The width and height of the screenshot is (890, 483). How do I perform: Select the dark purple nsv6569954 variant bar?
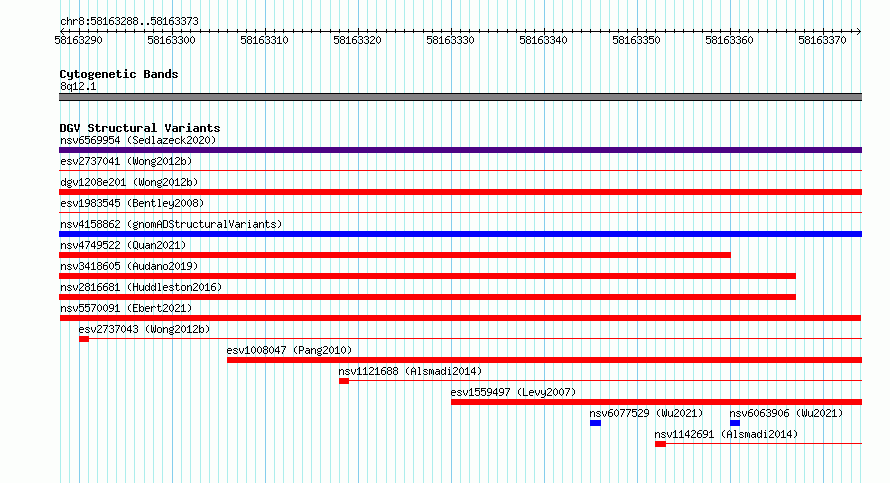[x=460, y=150]
